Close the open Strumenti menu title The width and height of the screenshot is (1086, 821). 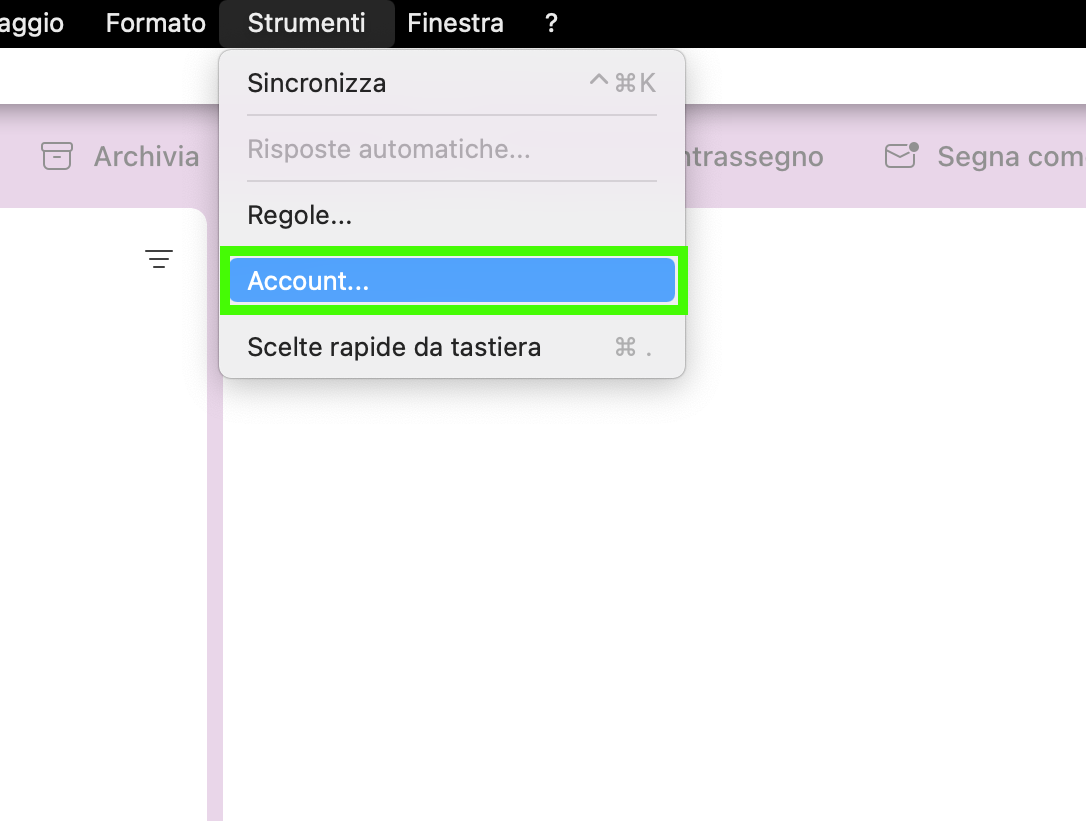tap(306, 23)
